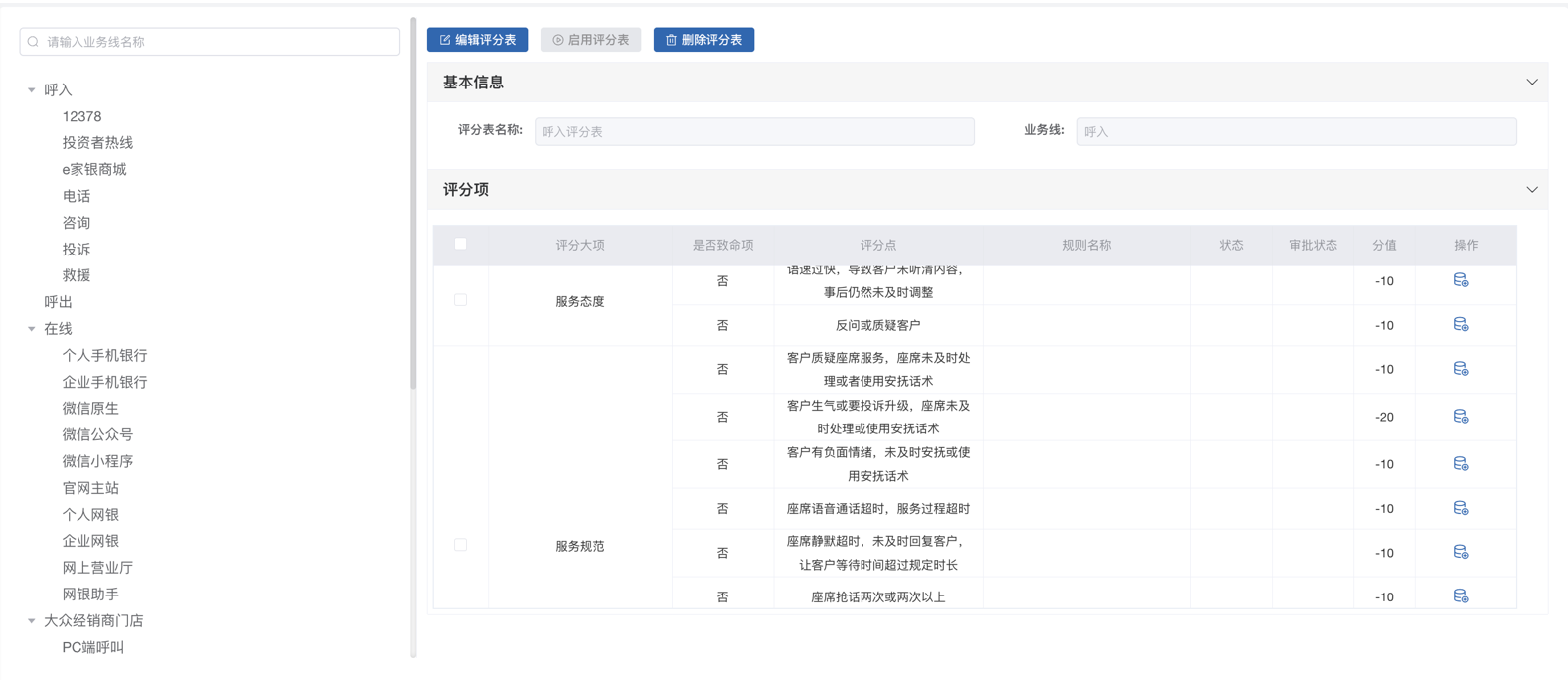
Task: Check the 服务规范 row checkbox
Action: 460,545
